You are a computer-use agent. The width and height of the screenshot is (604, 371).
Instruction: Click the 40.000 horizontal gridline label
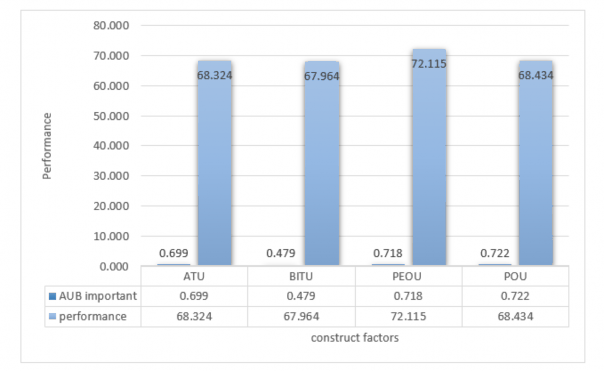(x=111, y=146)
